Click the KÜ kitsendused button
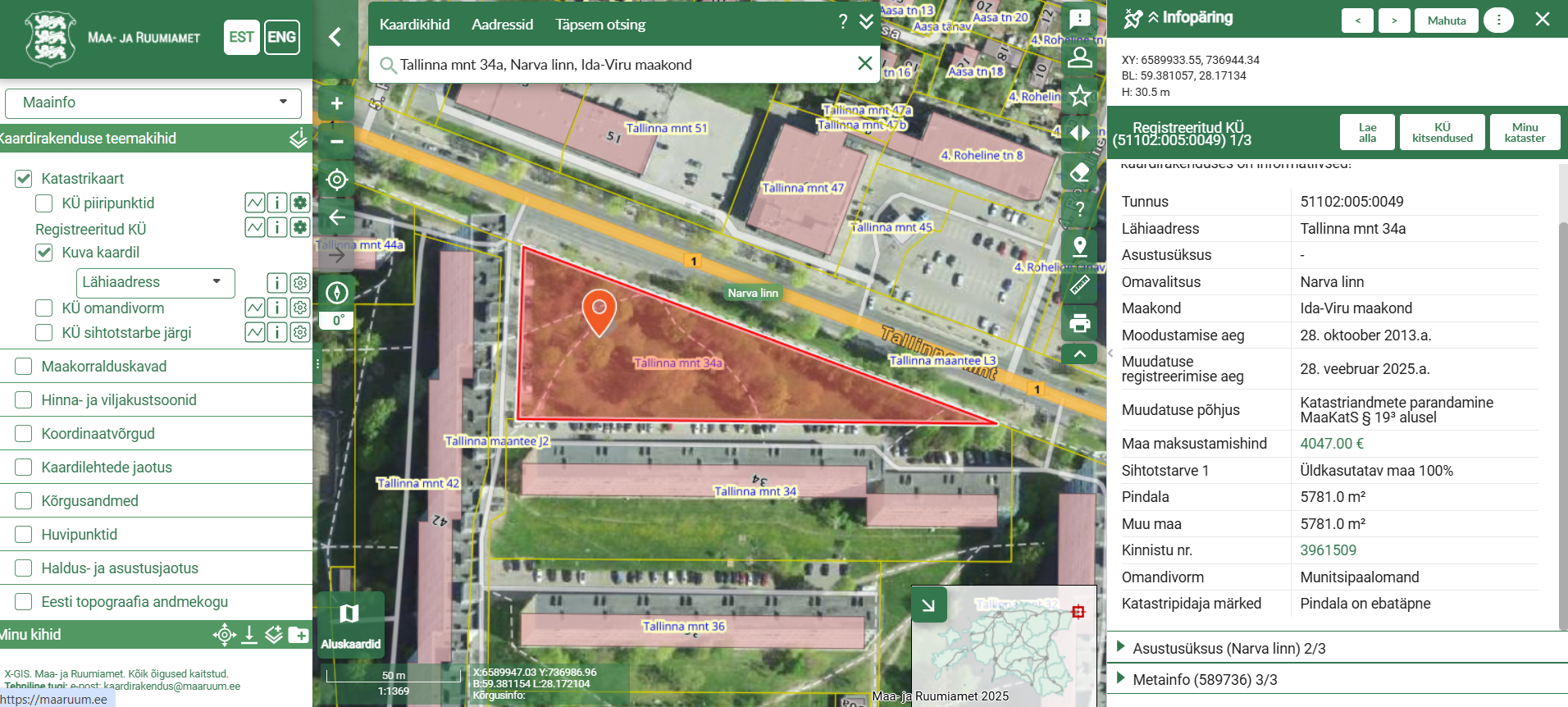Image resolution: width=1568 pixels, height=707 pixels. point(1442,133)
